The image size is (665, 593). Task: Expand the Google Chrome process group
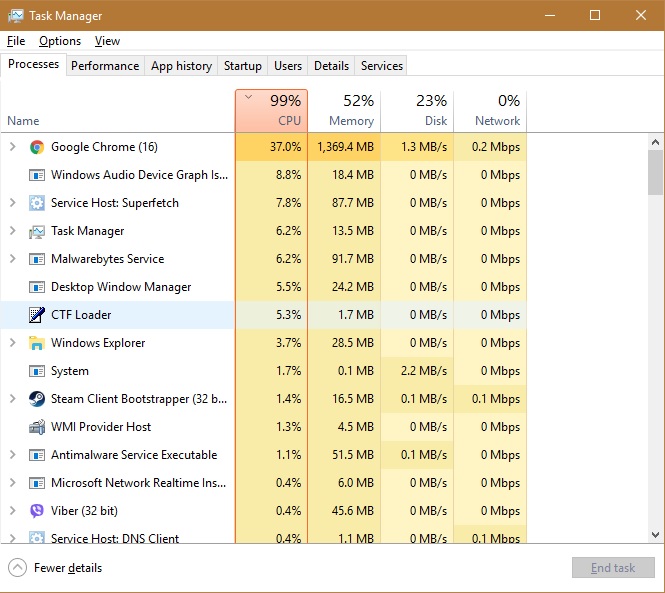pyautogui.click(x=13, y=147)
